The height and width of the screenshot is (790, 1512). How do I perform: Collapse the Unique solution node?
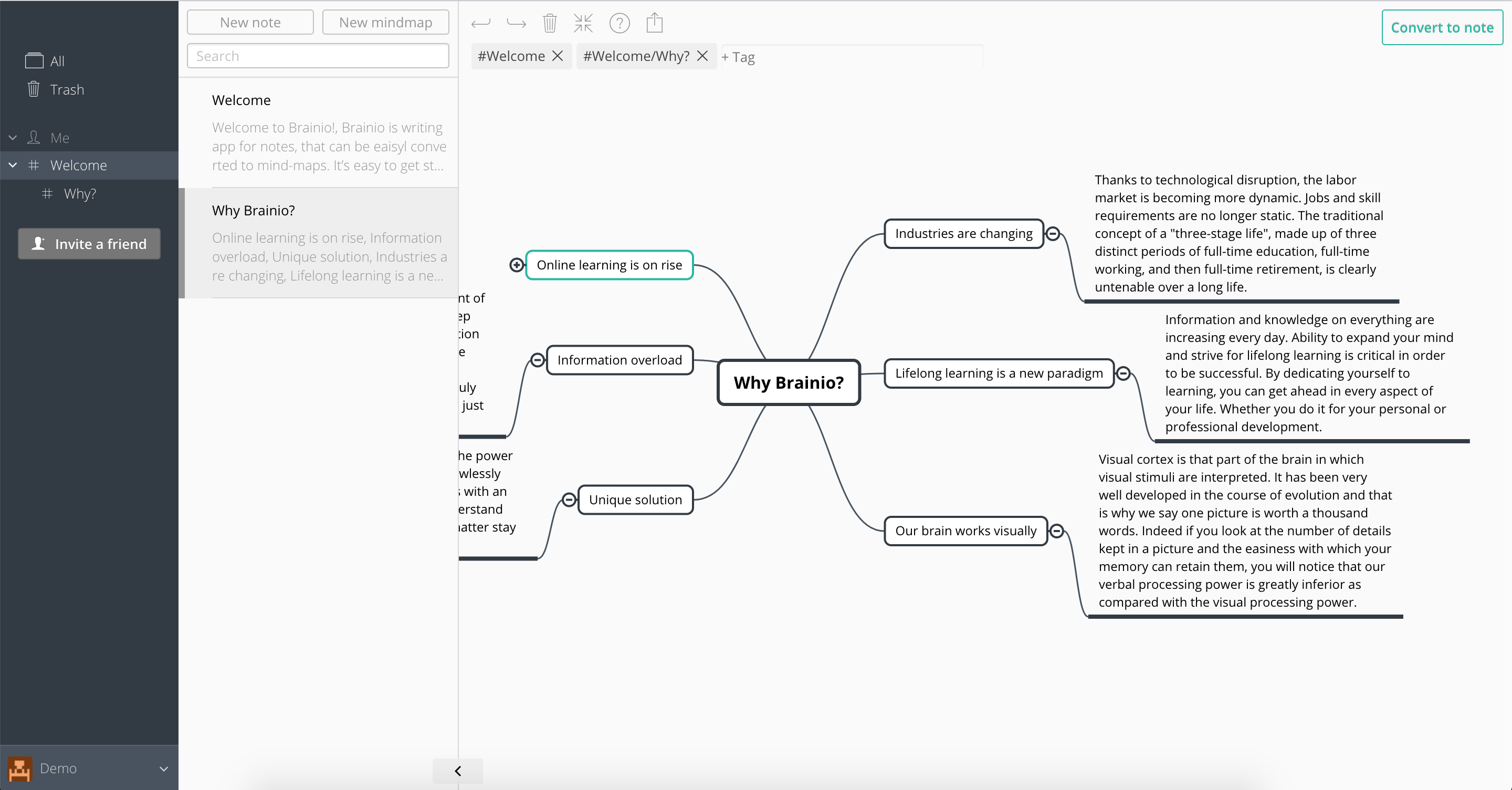(x=569, y=500)
